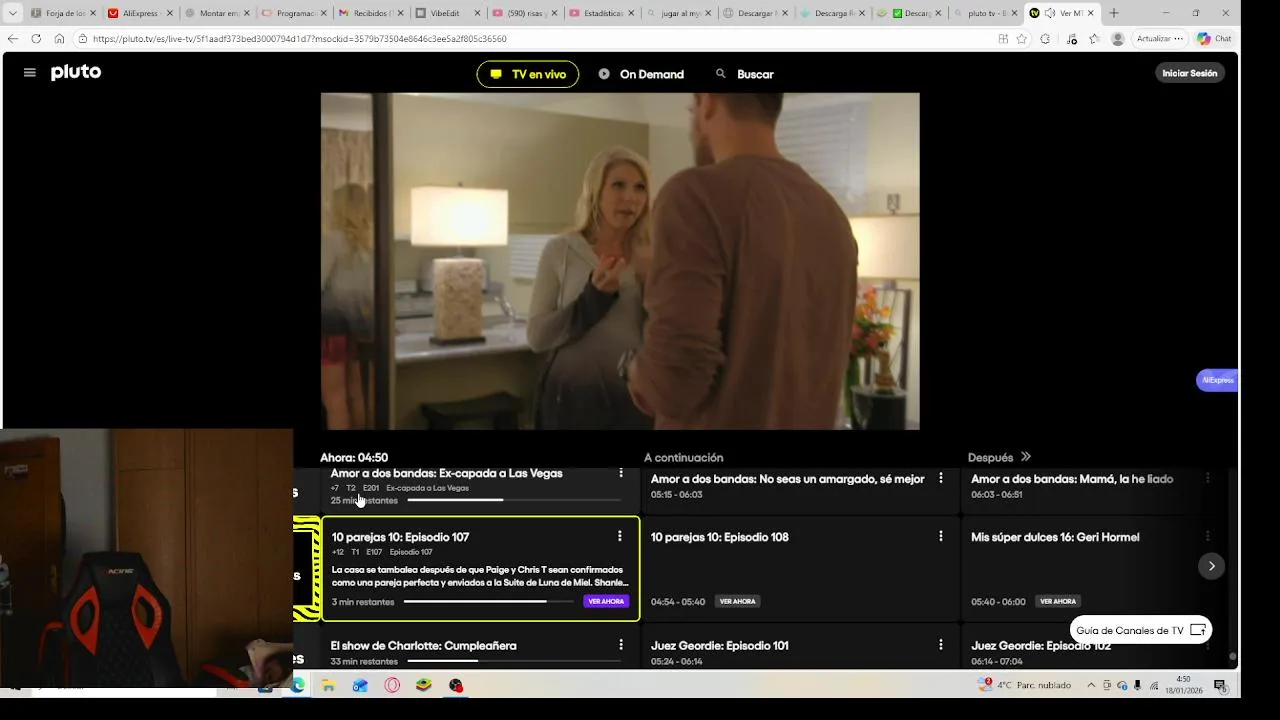Expand the Después schedule arrows

coord(1025,457)
